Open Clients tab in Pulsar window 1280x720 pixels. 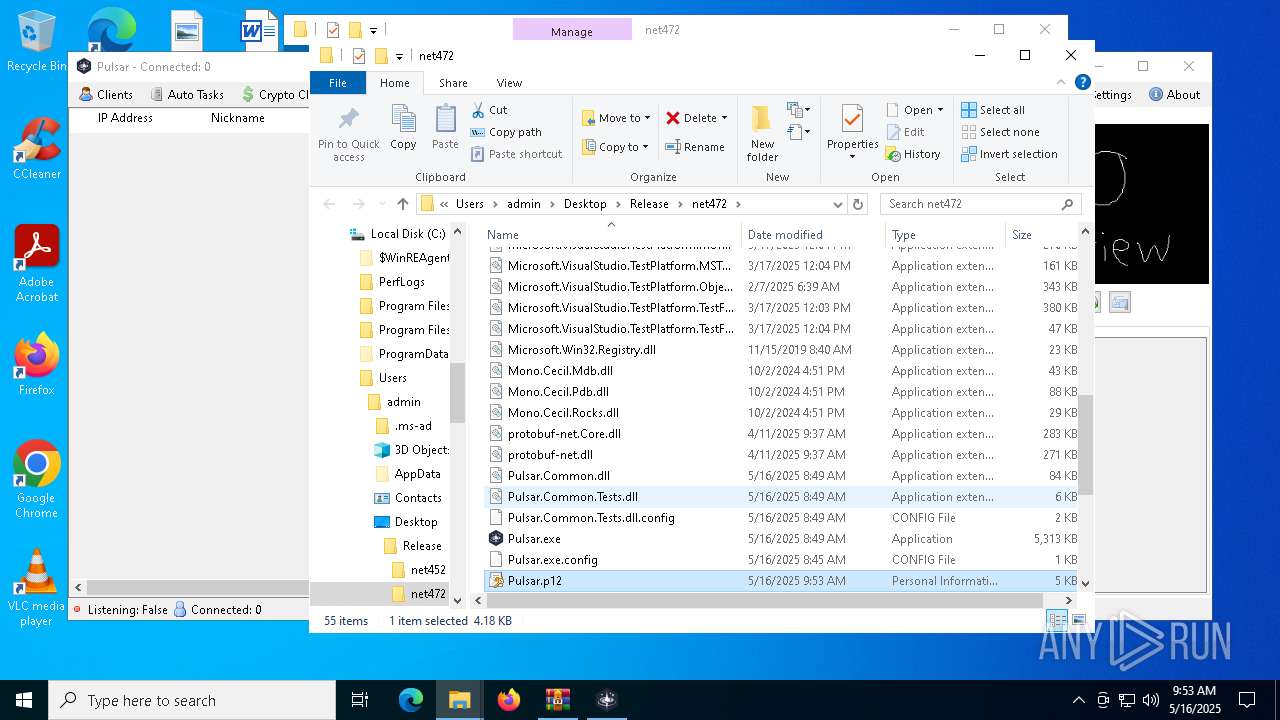pos(106,94)
